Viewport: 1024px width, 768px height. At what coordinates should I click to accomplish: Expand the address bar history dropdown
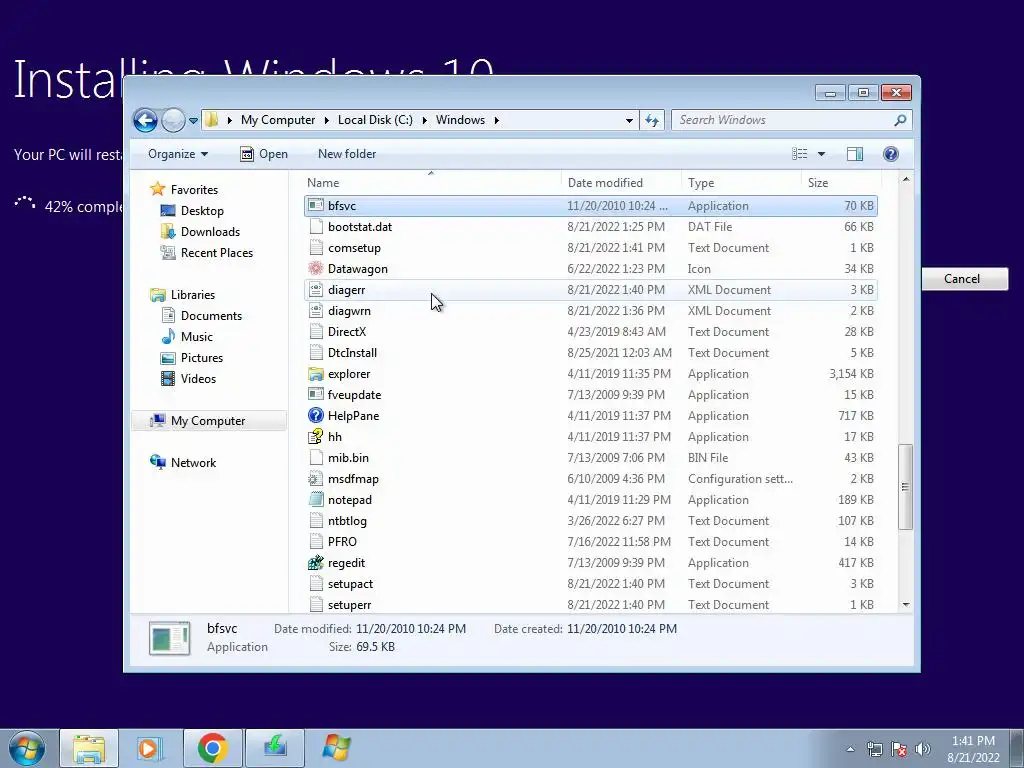[629, 120]
